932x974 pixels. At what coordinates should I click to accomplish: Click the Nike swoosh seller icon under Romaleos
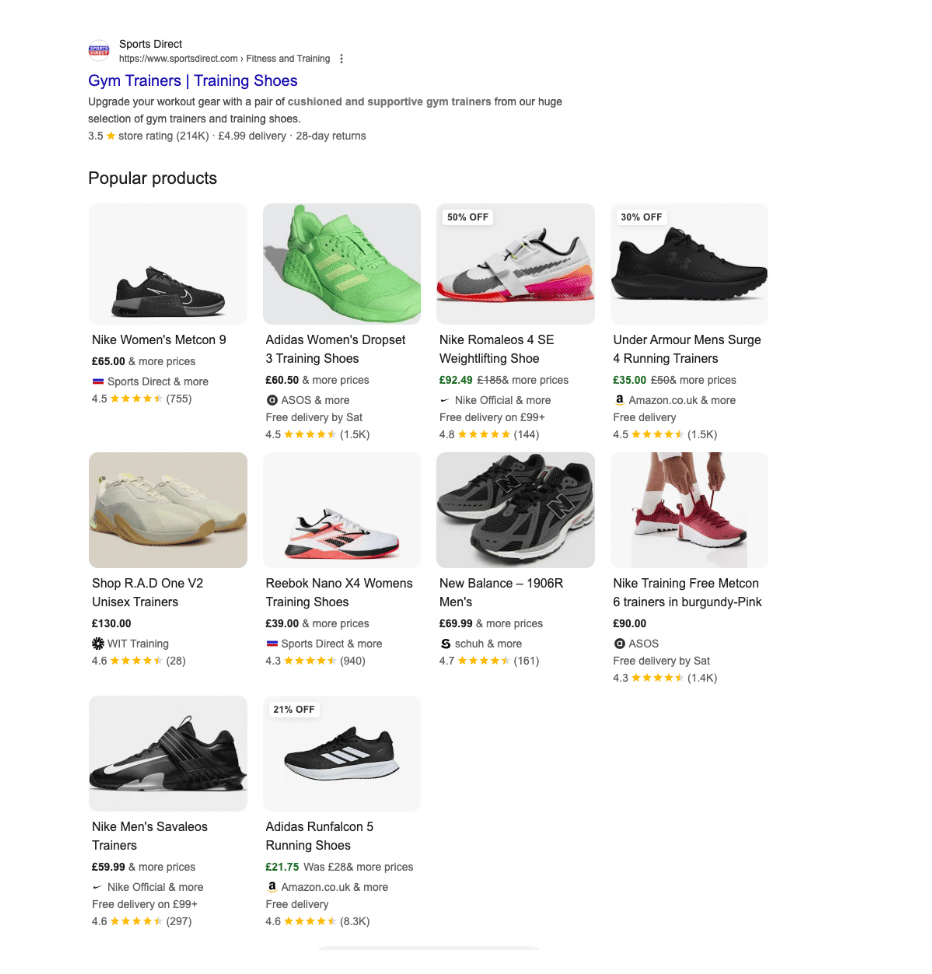click(445, 400)
